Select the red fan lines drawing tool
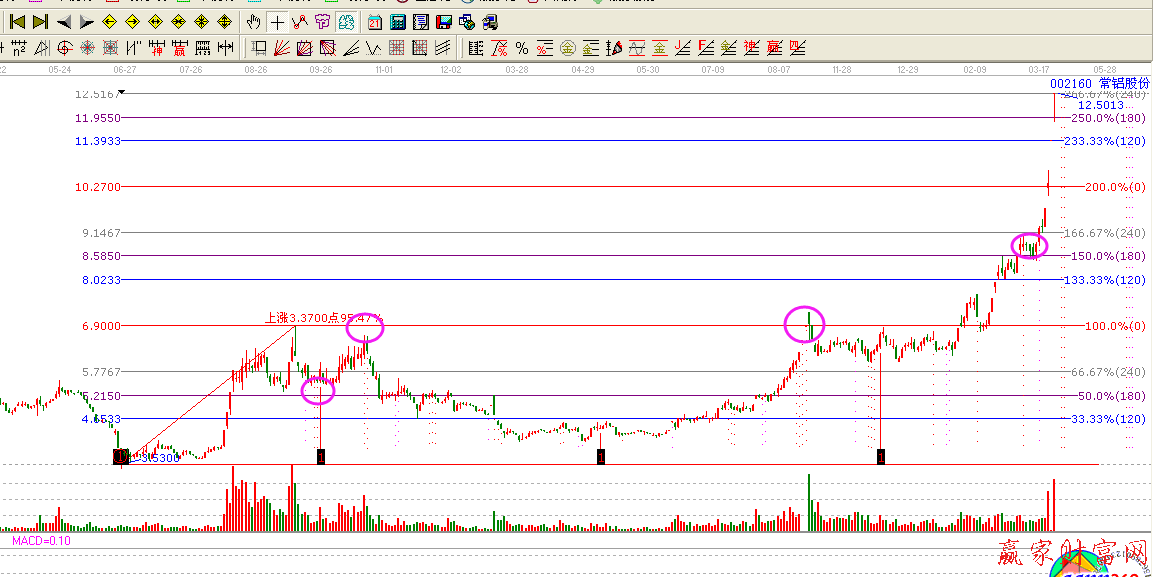Screen dimensions: 1153x577 (282, 47)
